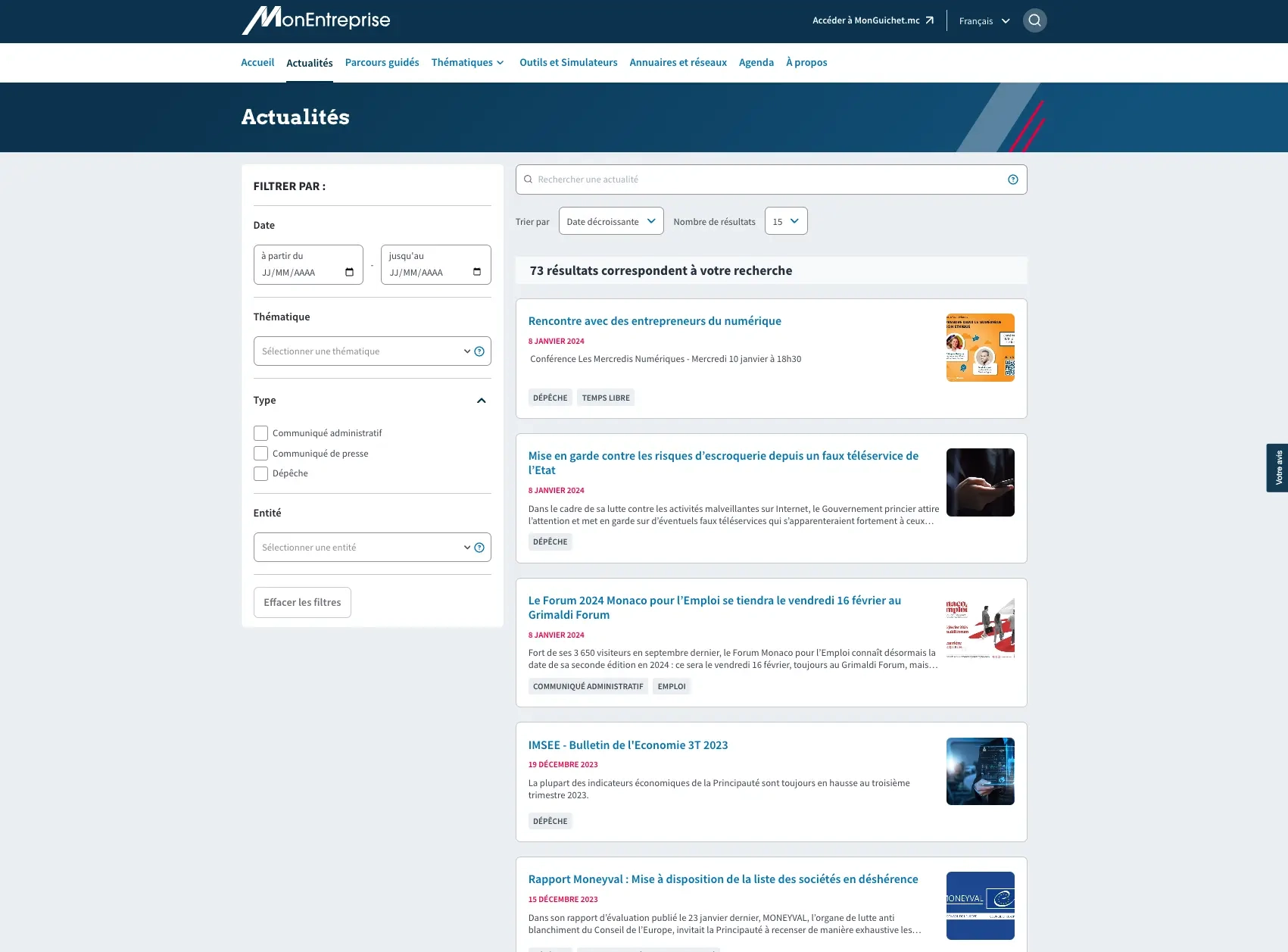This screenshot has width=1288, height=952.
Task: Click the "EMPLOI" tag
Action: click(x=672, y=686)
